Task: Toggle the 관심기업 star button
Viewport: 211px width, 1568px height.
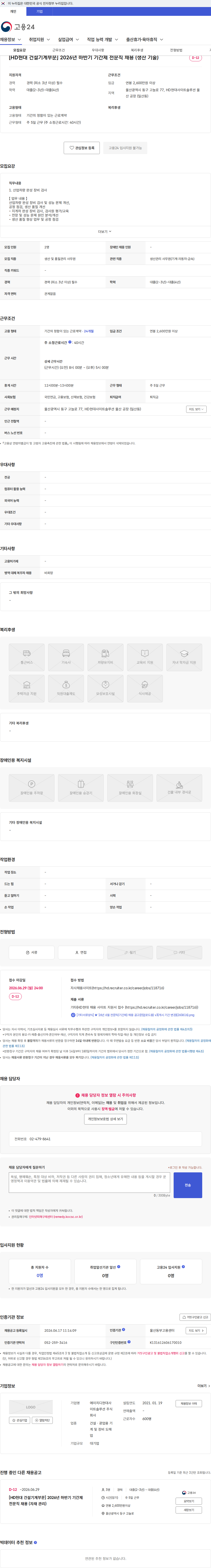Action: pos(20,1420)
